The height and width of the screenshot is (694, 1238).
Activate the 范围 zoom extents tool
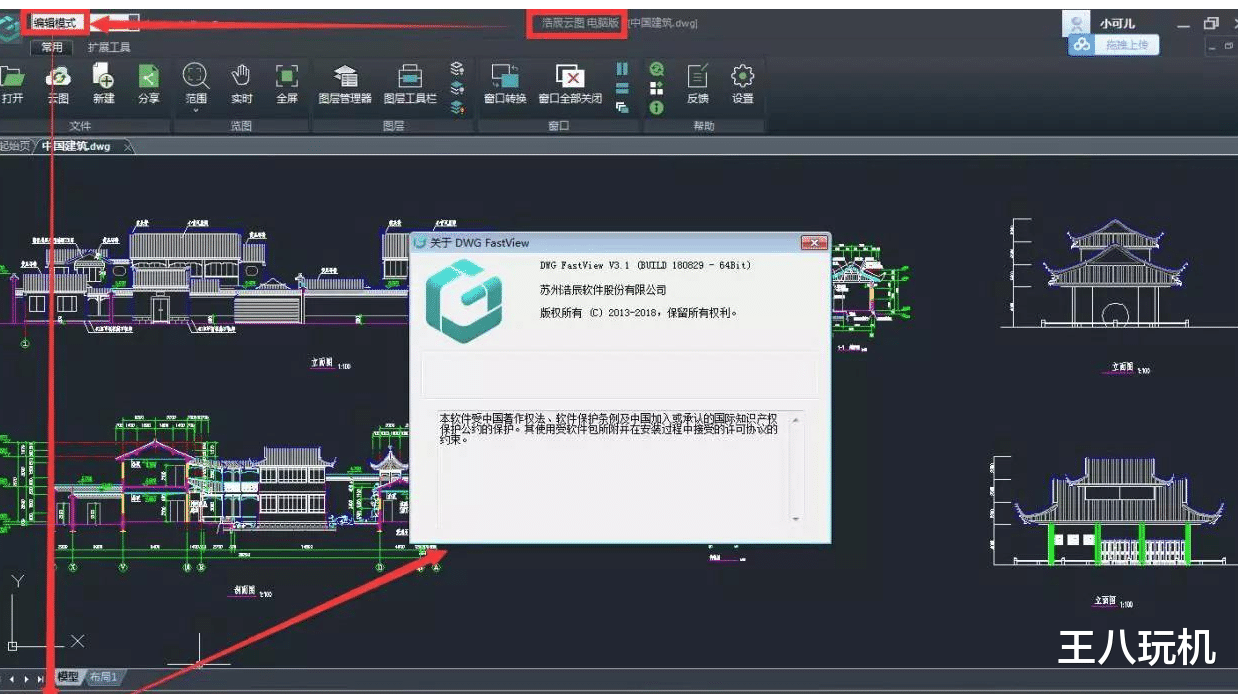[195, 83]
